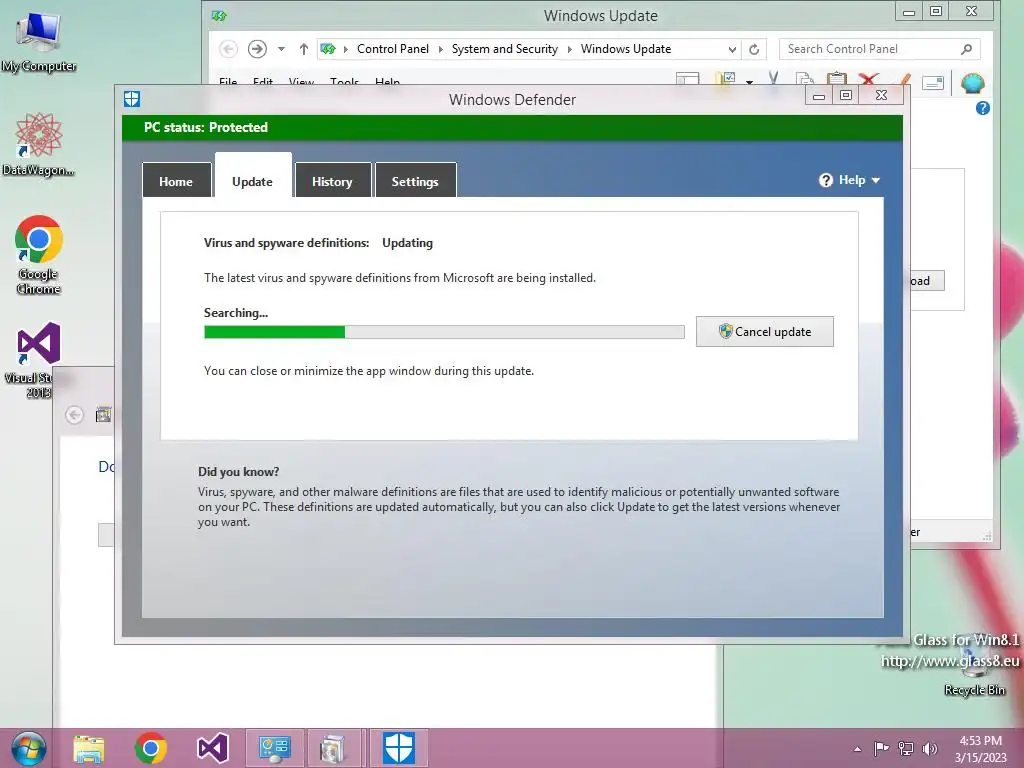Click the blue help icon in Windows Update
This screenshot has height=768, width=1024.
[x=983, y=108]
